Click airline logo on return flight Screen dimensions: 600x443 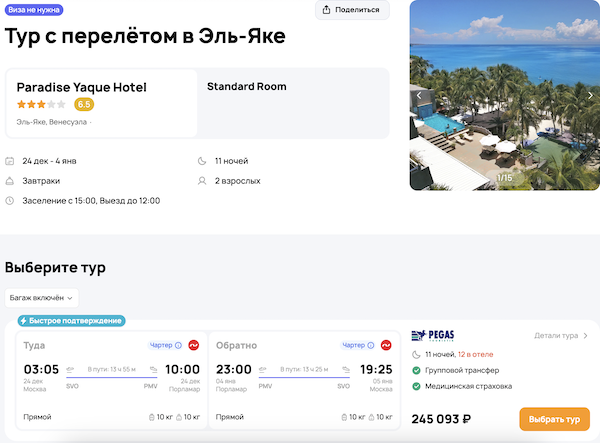[x=386, y=346]
